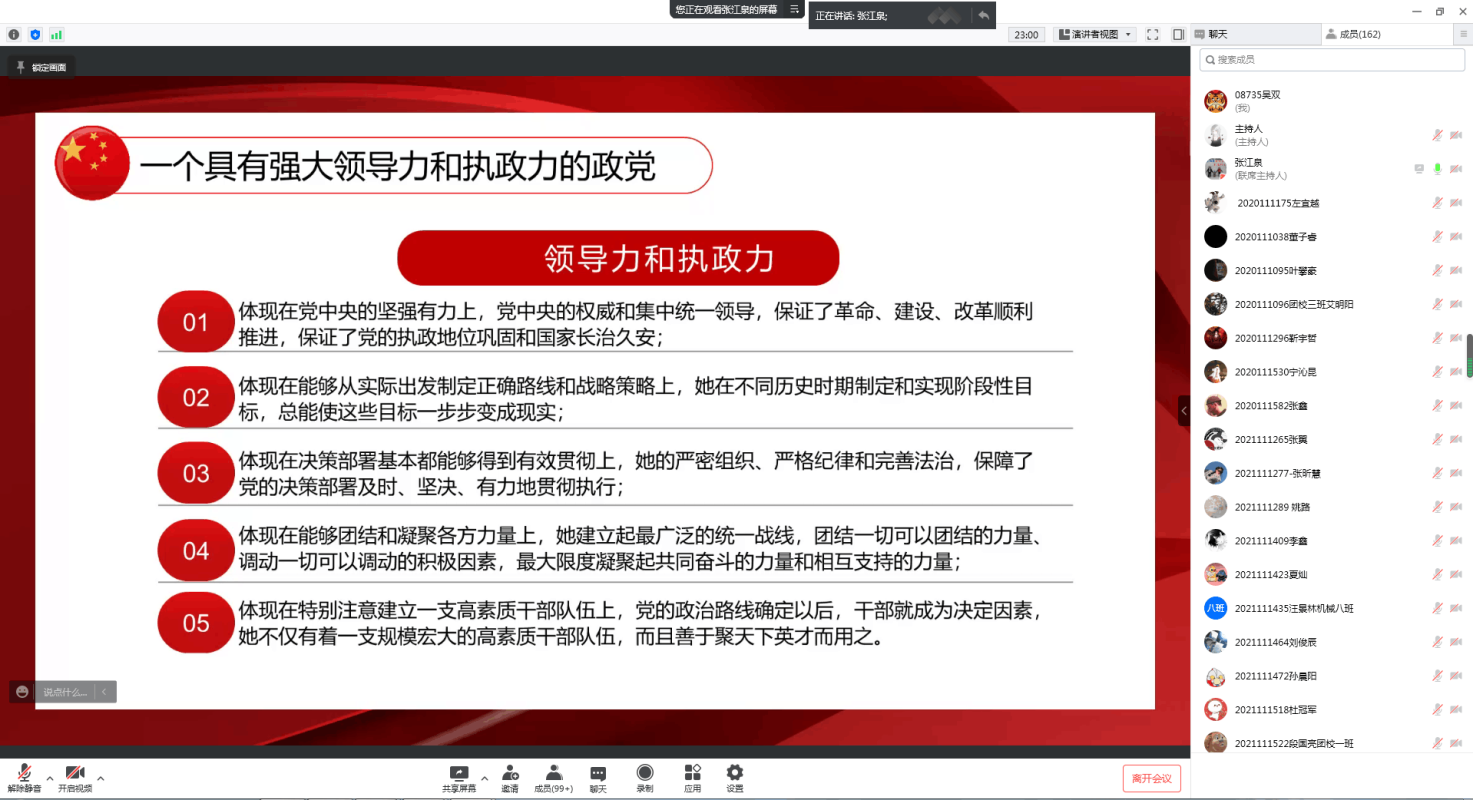Click the 搜索成员 search members field
The height and width of the screenshot is (800, 1473).
[x=1332, y=60]
